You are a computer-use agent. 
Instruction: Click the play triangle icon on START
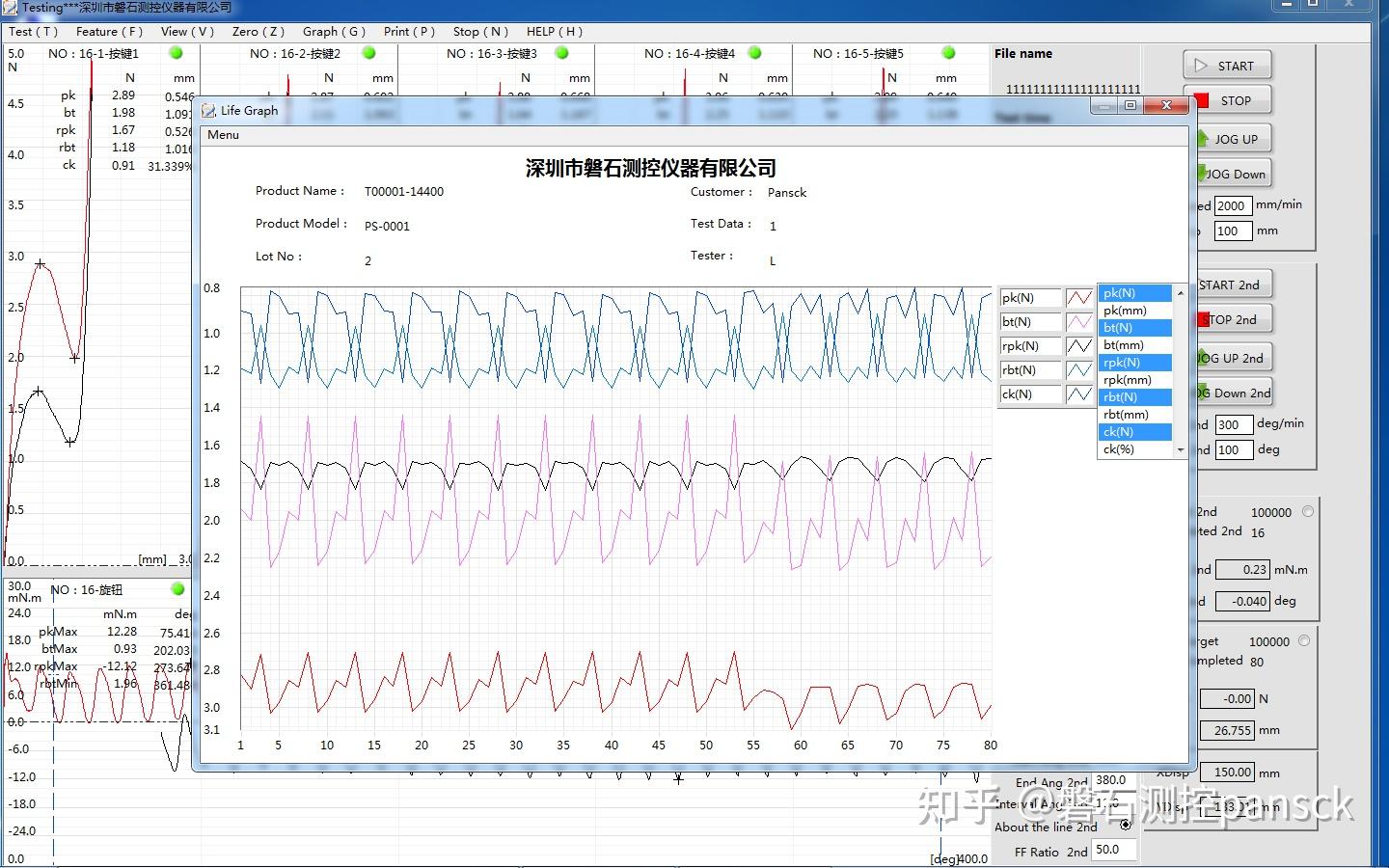(x=1201, y=66)
